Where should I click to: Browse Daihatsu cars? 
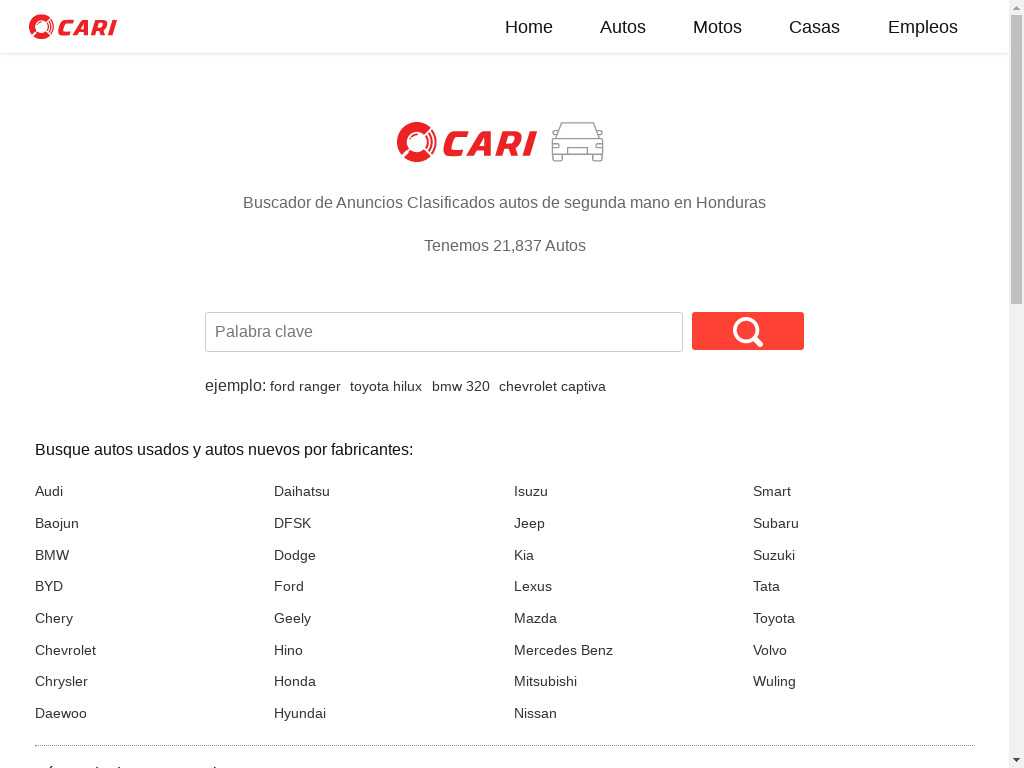(x=302, y=492)
